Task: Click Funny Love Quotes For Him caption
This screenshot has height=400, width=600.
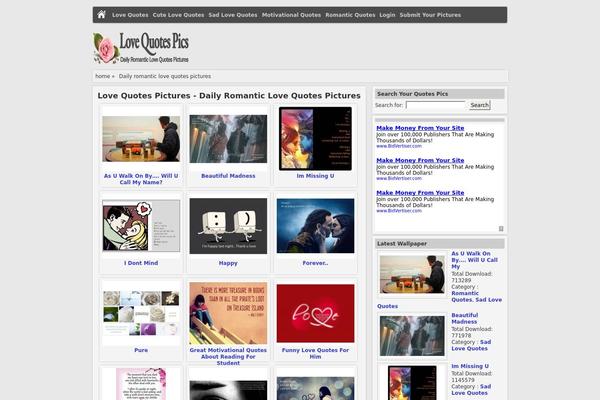Action: 315,353
